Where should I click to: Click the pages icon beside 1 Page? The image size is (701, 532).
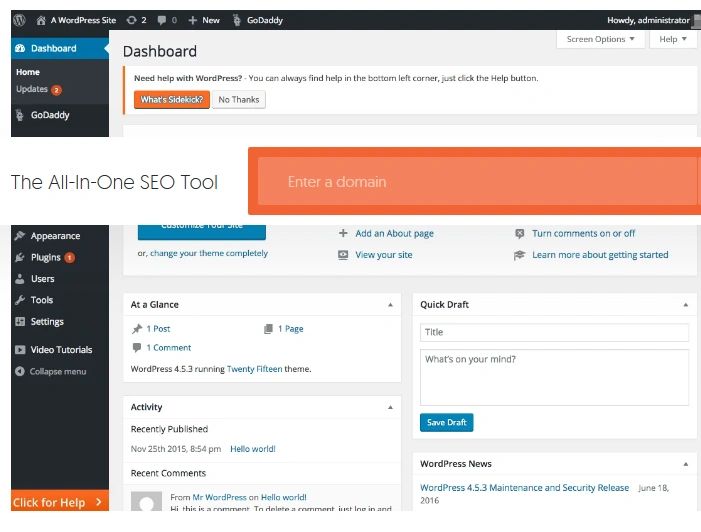tap(268, 329)
